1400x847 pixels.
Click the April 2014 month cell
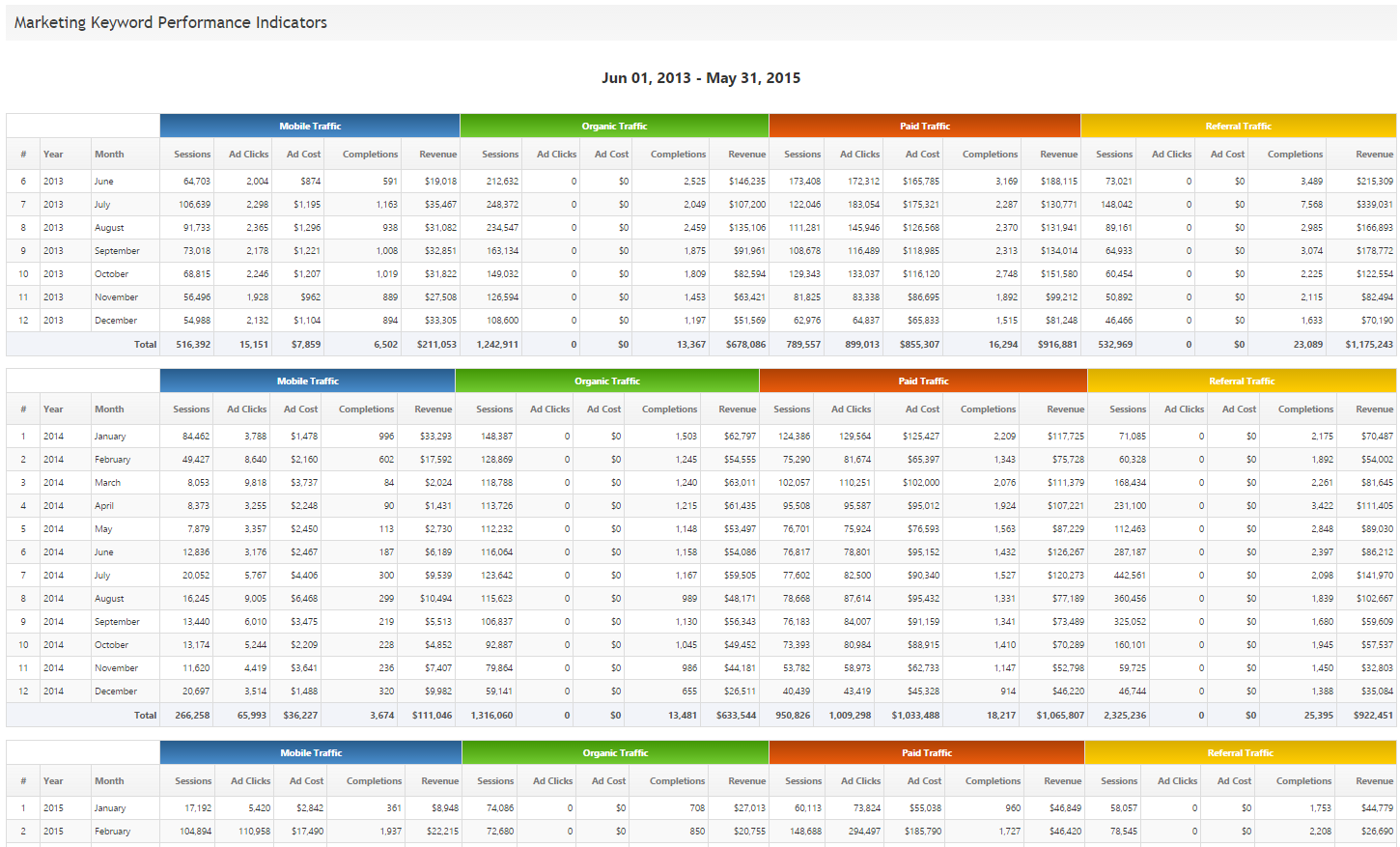coord(104,506)
